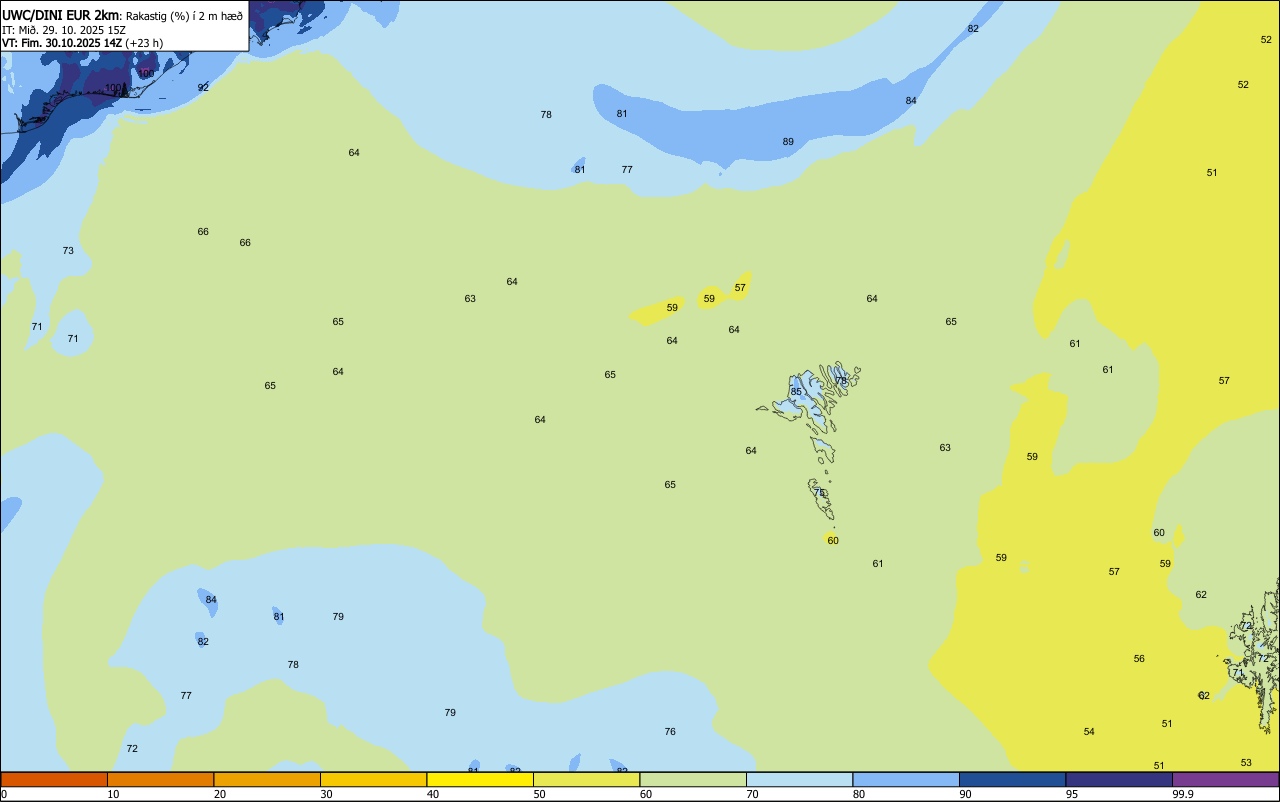1280x802 pixels.
Task: Select the 50–60 pale yellow legend swatch
Action: (x=586, y=779)
